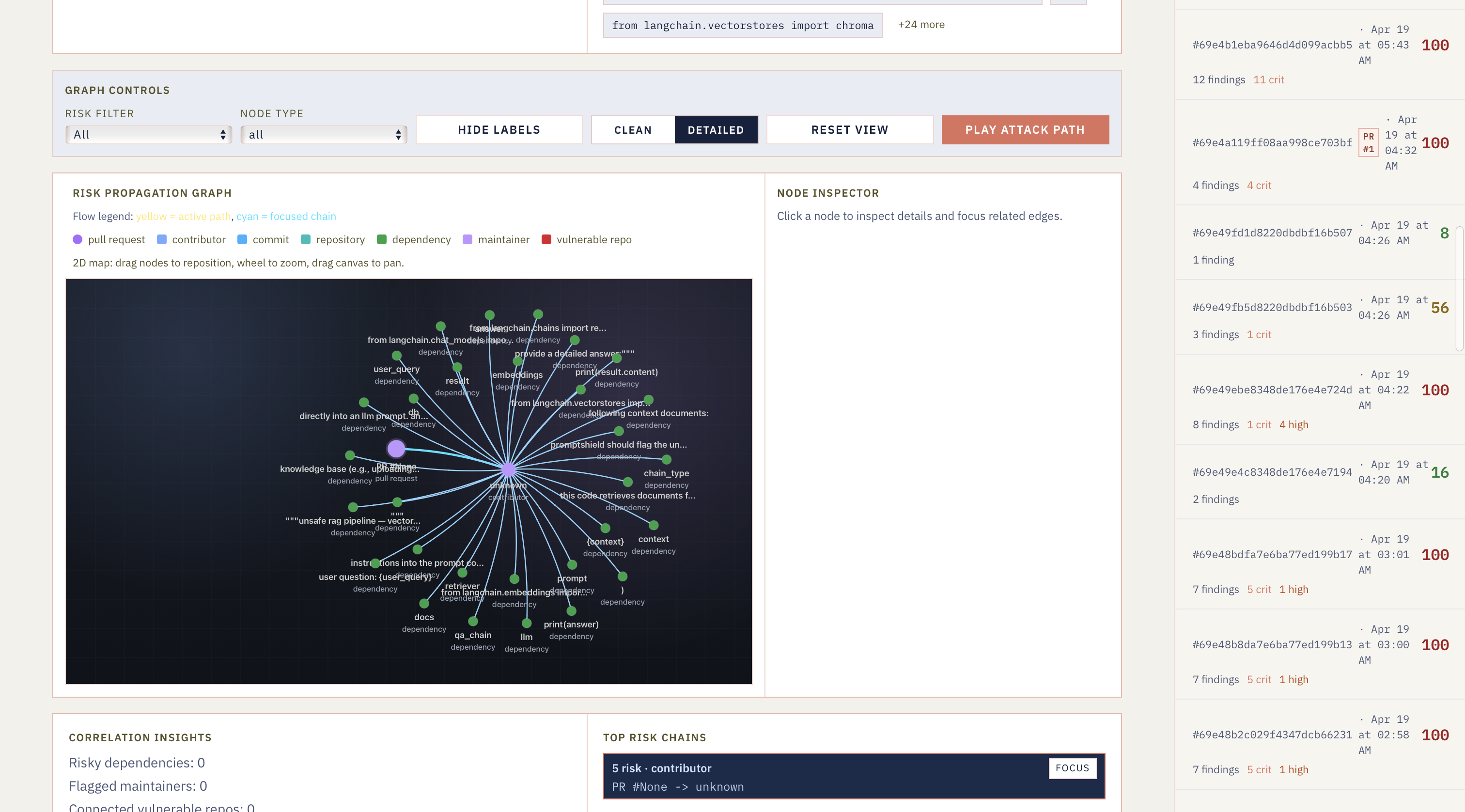Screen dimensions: 1465x812
Task: Open the Risk Filter dropdown
Action: pyautogui.click(x=148, y=135)
